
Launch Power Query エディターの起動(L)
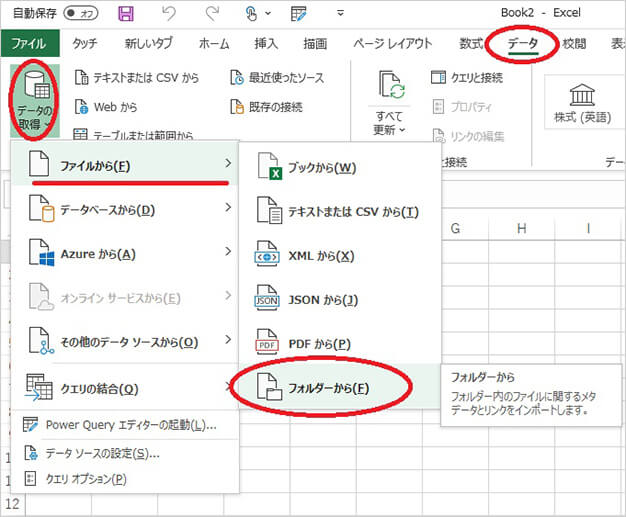pyautogui.click(x=125, y=425)
